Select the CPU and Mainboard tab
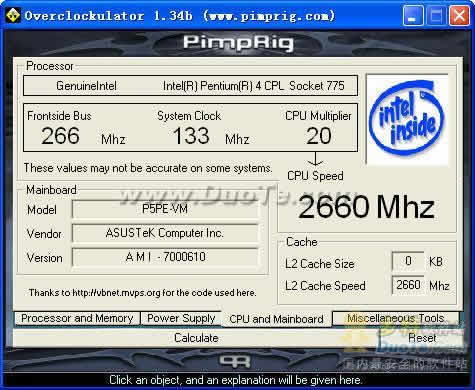 point(276,319)
